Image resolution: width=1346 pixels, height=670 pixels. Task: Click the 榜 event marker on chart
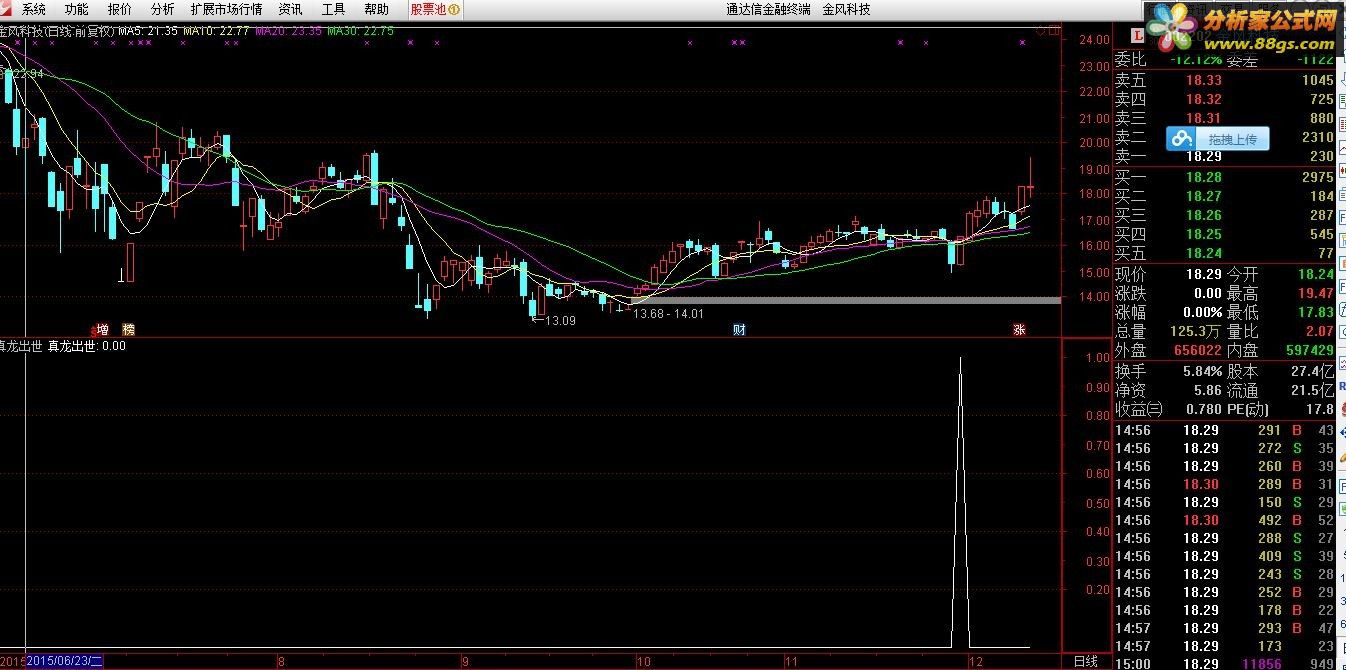point(128,329)
